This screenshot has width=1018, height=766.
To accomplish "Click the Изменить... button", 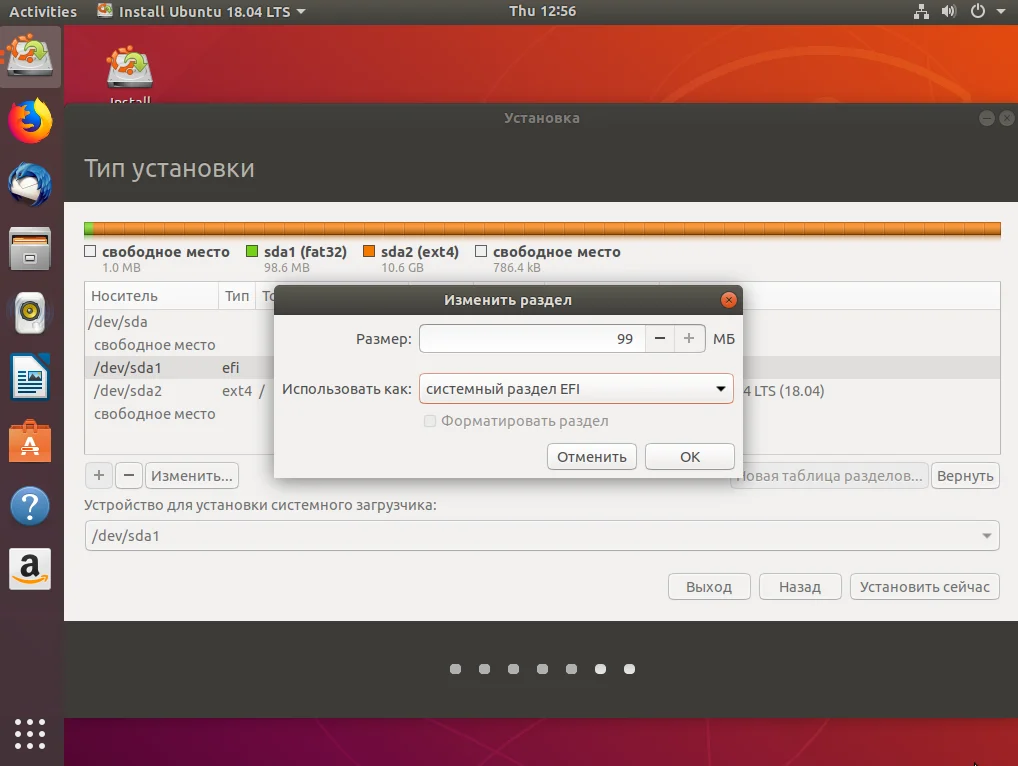I will point(192,476).
